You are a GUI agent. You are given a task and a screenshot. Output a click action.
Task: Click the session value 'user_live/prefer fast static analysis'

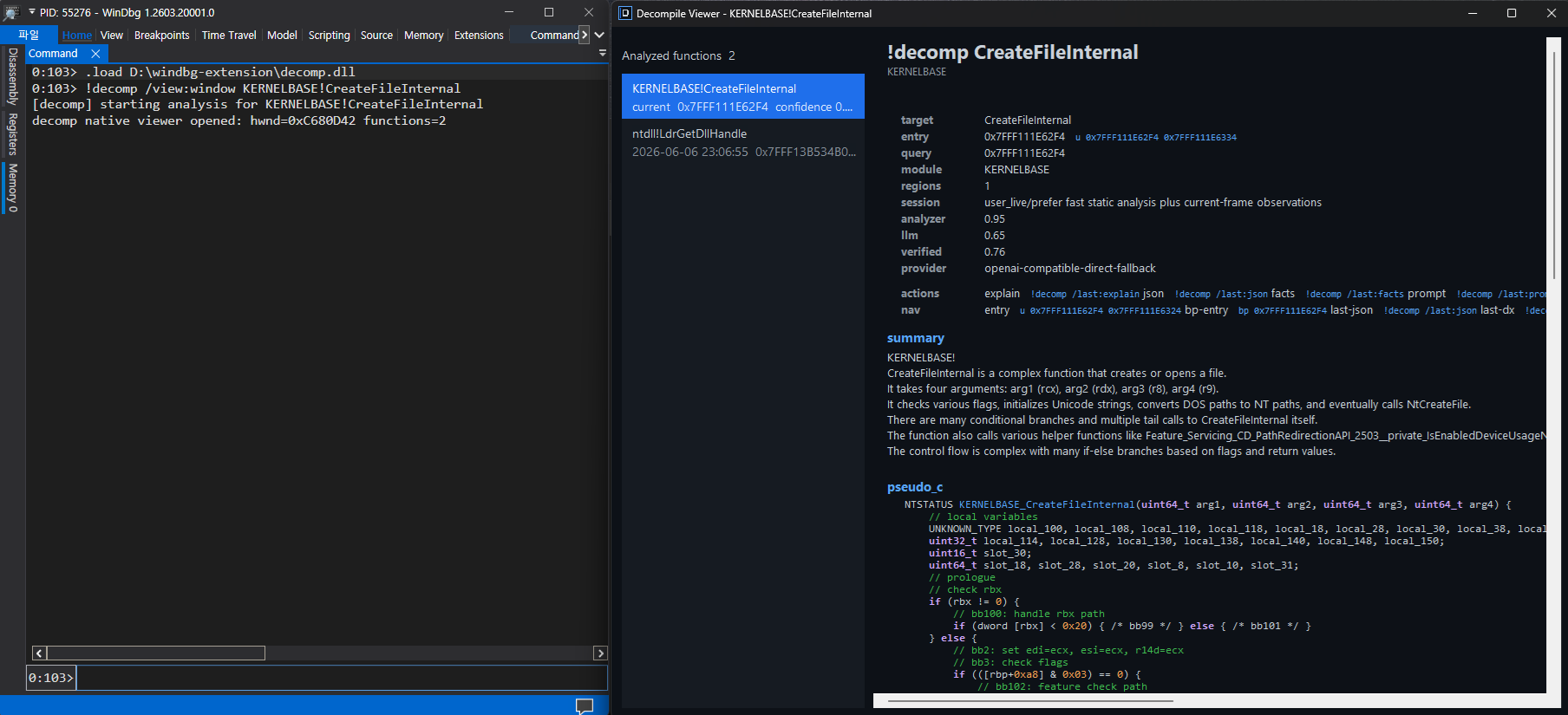click(1153, 203)
